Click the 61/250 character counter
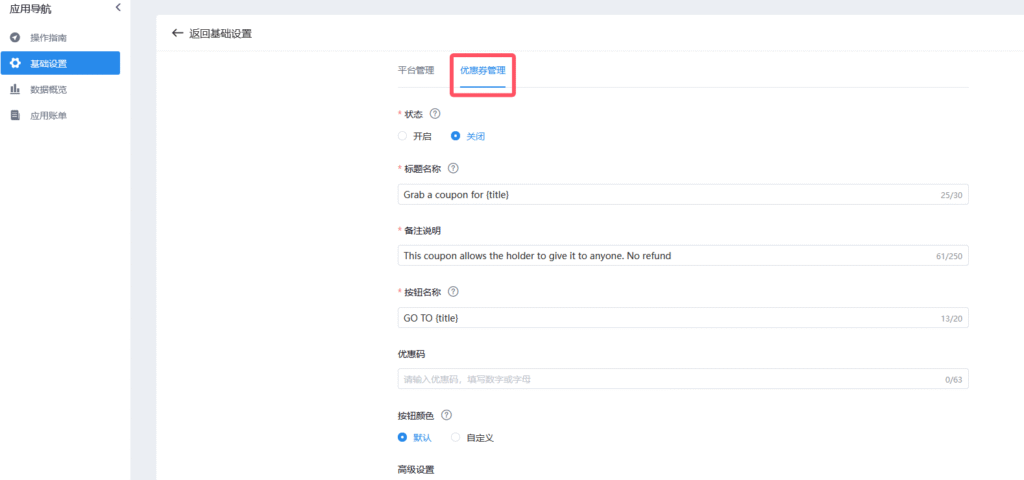This screenshot has width=1024, height=480. (950, 256)
